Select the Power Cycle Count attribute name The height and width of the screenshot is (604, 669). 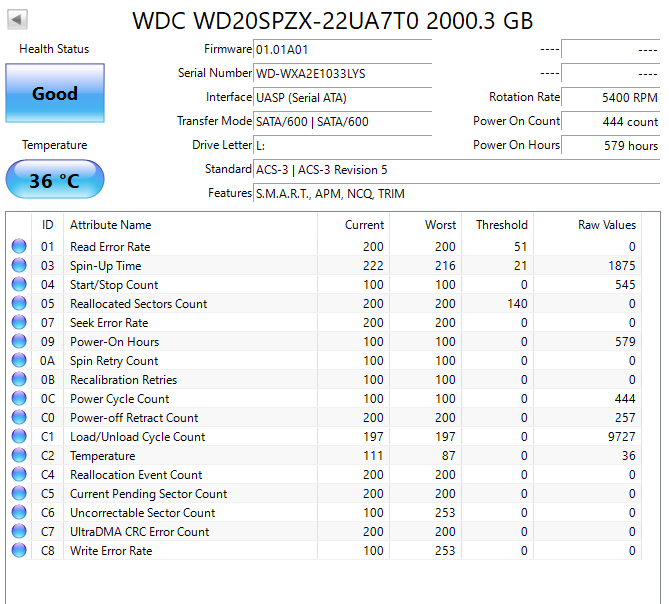point(119,399)
